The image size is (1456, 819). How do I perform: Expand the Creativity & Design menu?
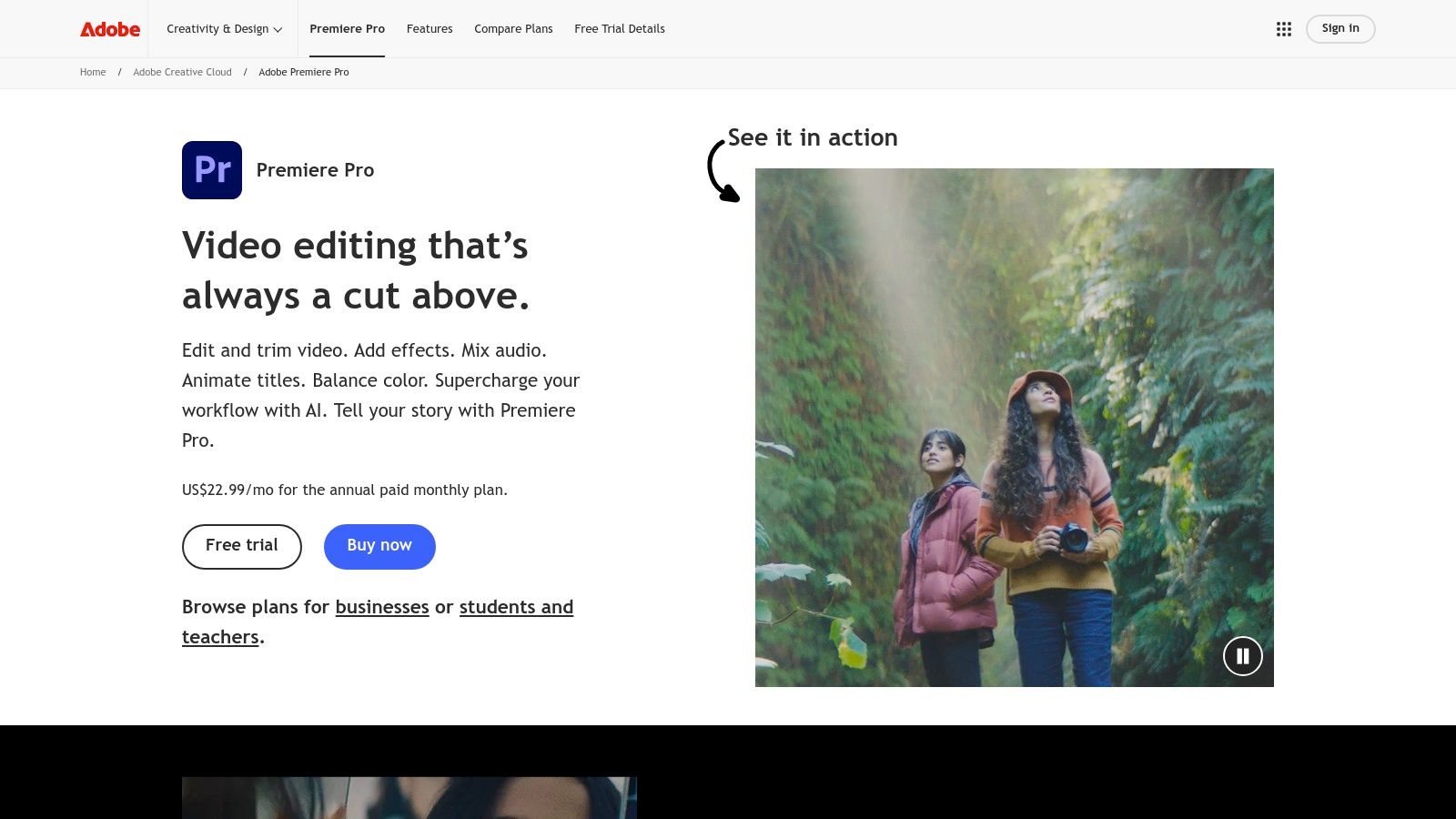225,29
